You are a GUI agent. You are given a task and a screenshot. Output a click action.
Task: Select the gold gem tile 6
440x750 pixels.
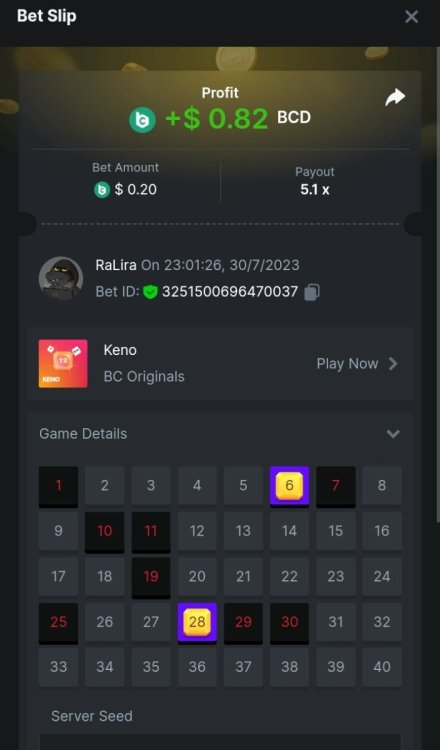click(289, 486)
